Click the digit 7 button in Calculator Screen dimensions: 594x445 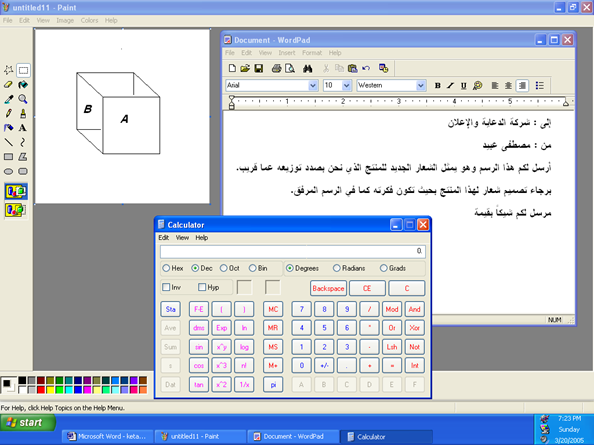[x=302, y=309]
